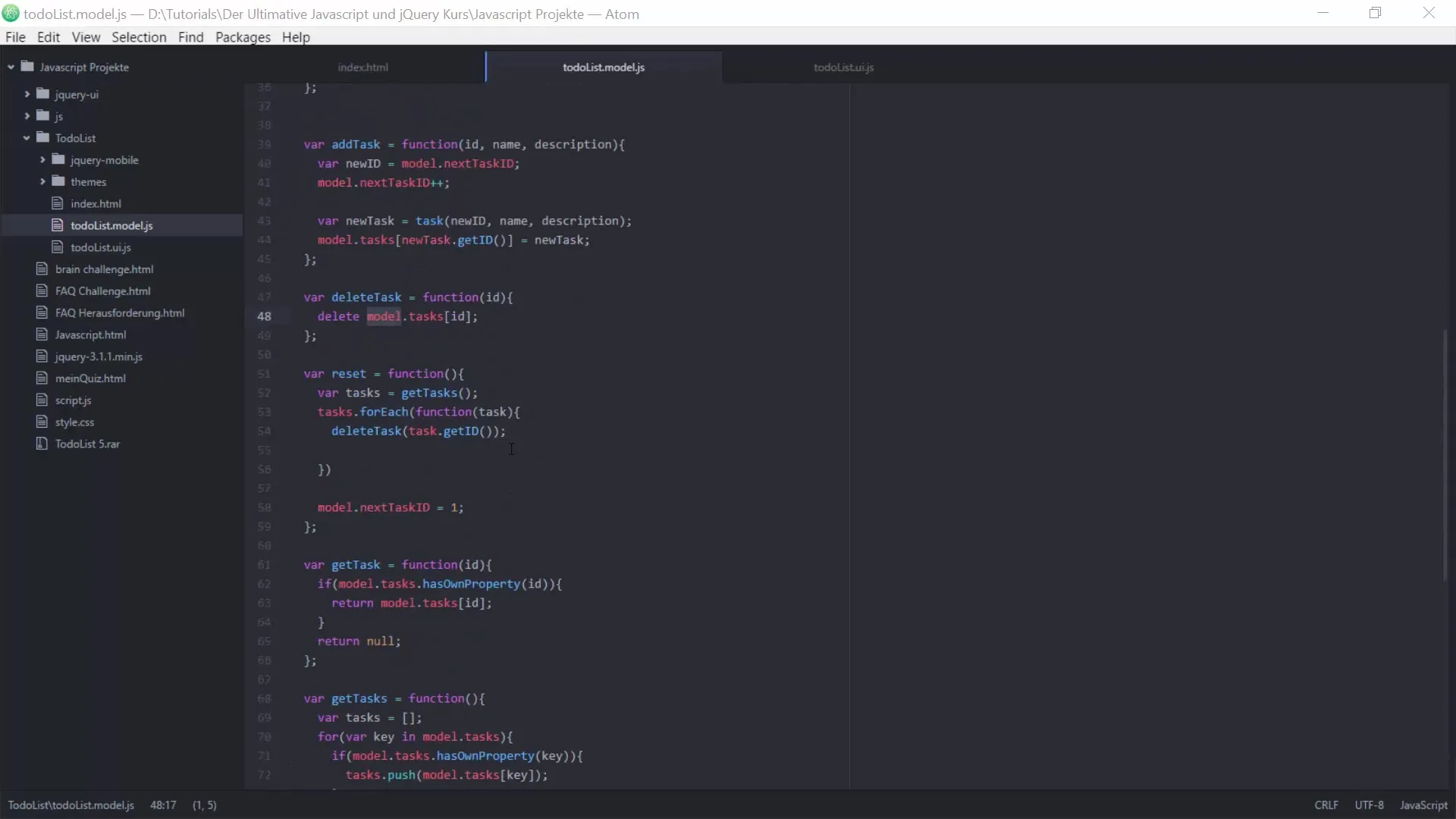Click file path TodoList\todoList.model.js in status bar

[x=71, y=805]
